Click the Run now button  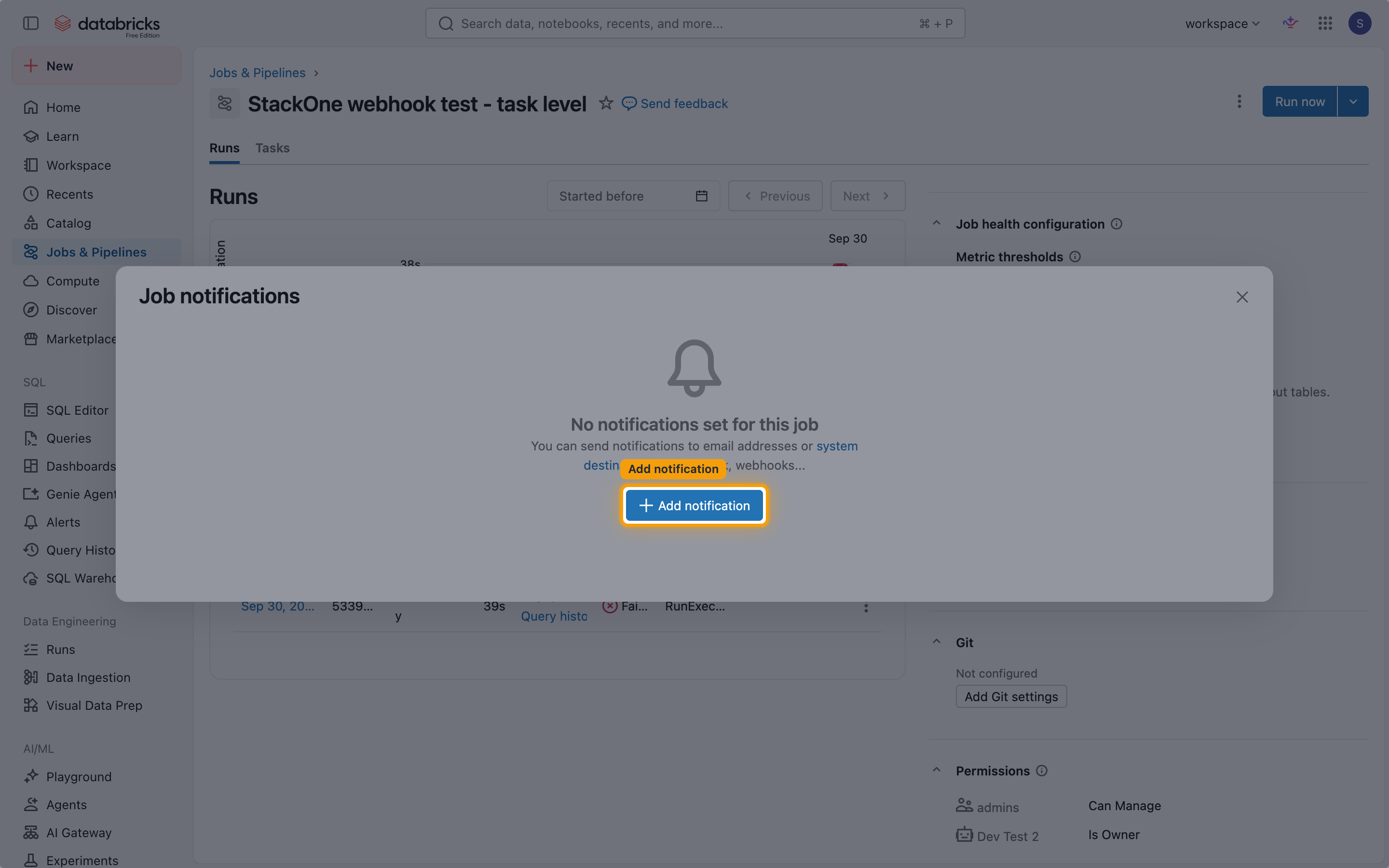click(x=1299, y=102)
